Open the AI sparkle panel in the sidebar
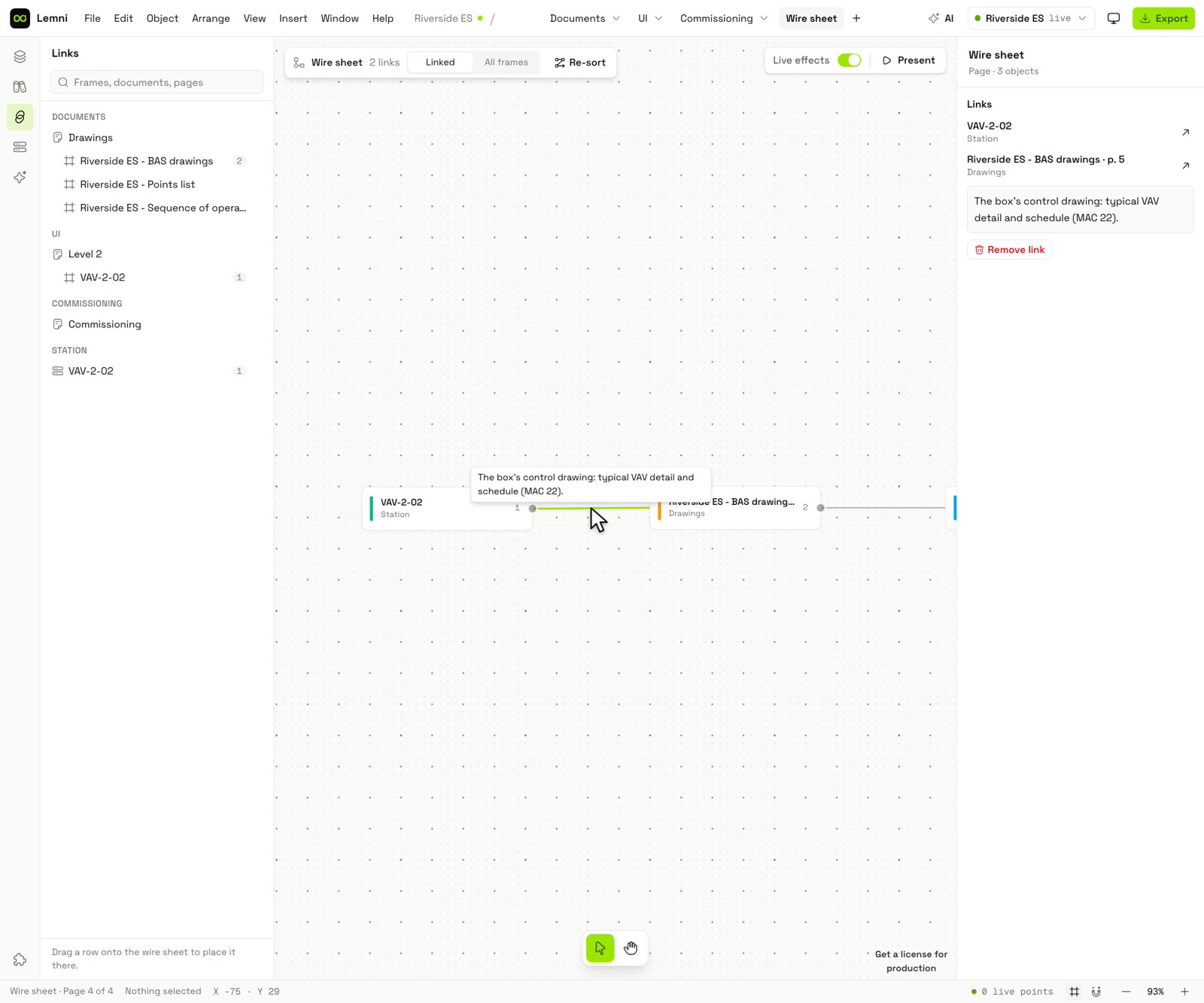 [20, 177]
